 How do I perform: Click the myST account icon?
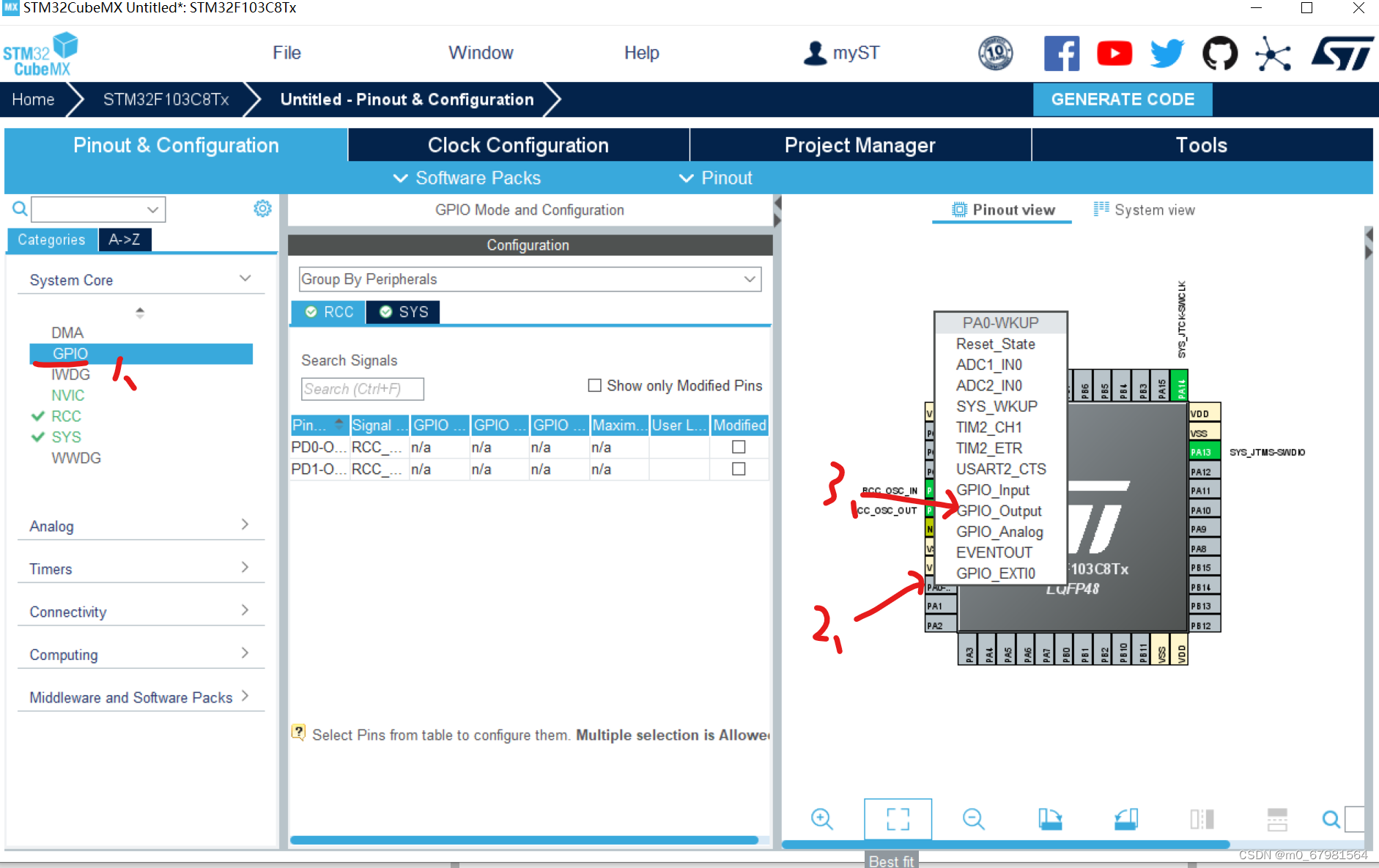click(x=815, y=53)
